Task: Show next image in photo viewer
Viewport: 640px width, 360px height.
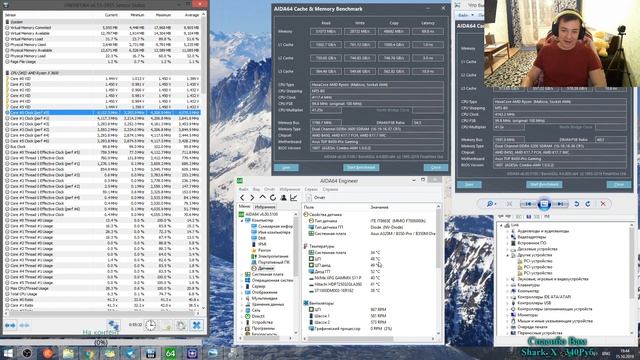Action: tap(560, 204)
